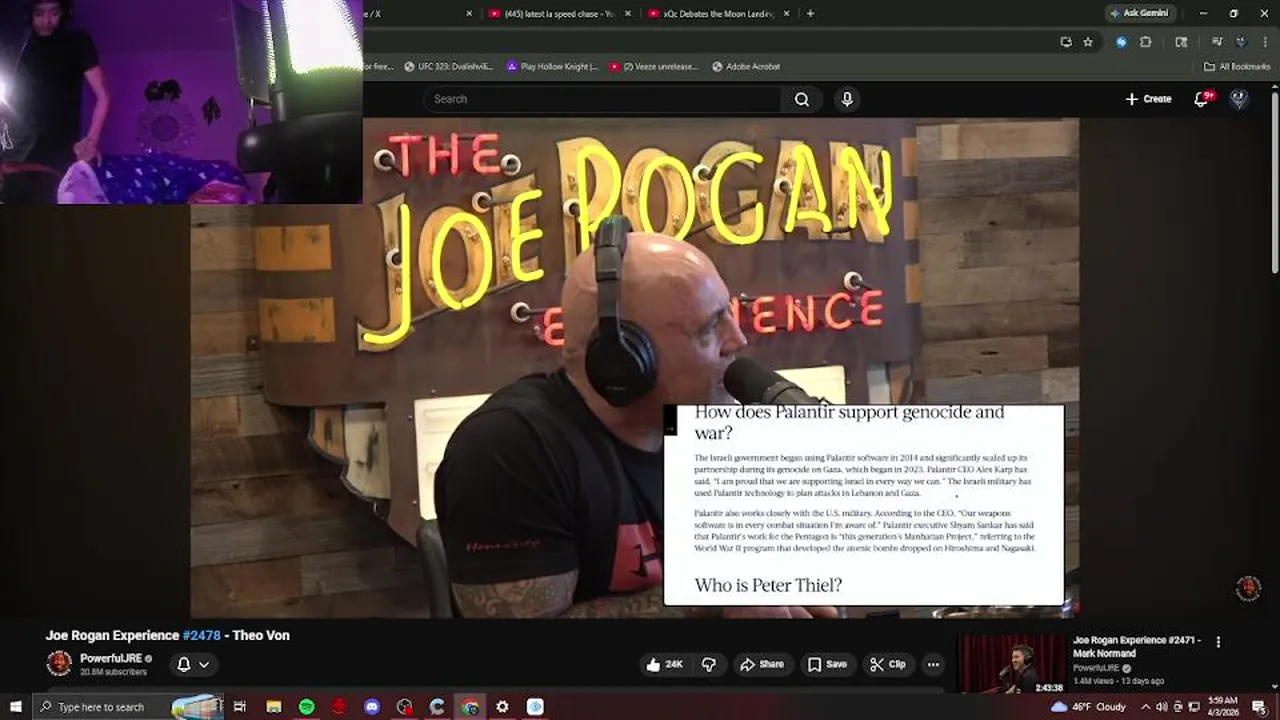Click the blue extension icon in toolbar
Image resolution: width=1280 pixels, height=720 pixels.
tap(1121, 42)
